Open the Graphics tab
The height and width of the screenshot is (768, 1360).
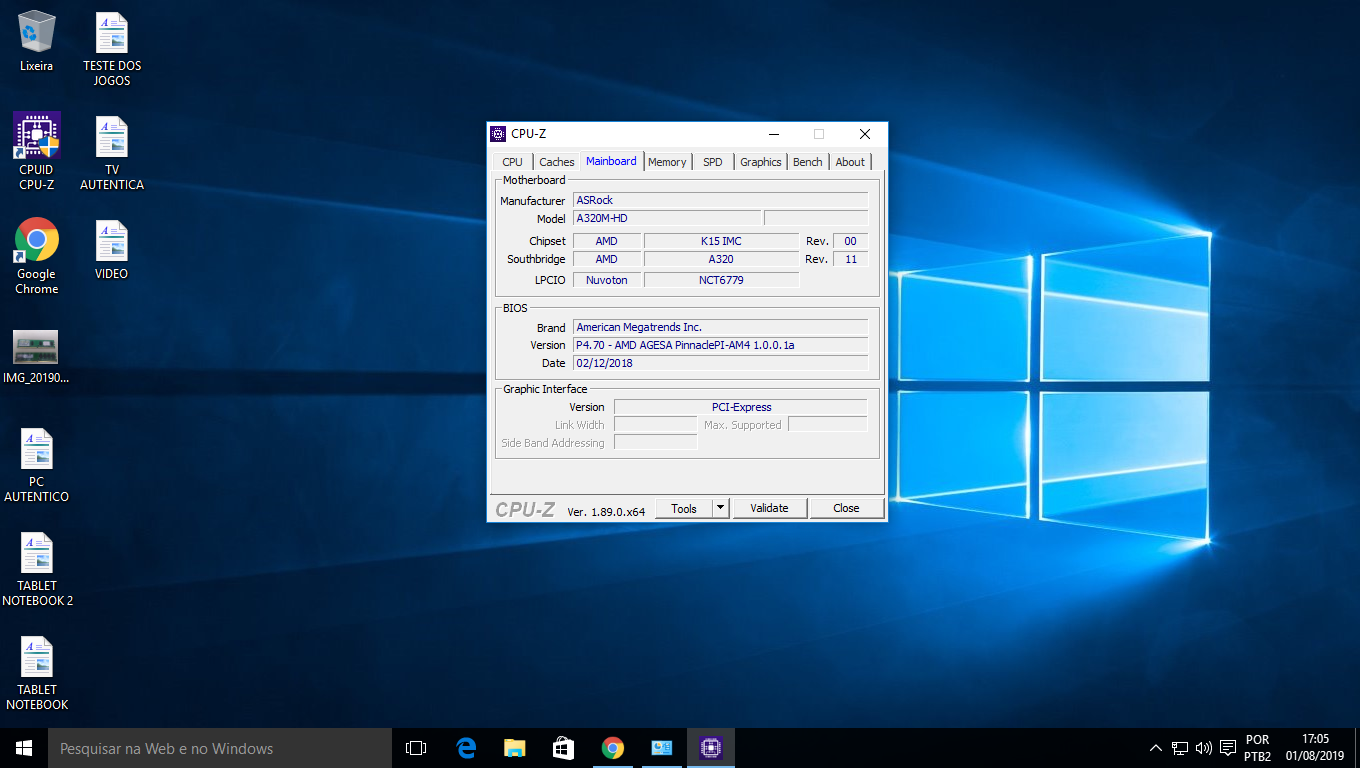point(760,162)
